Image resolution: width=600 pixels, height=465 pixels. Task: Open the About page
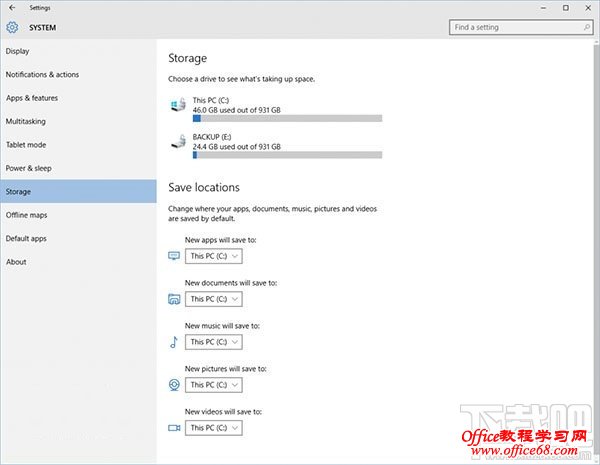click(78, 262)
